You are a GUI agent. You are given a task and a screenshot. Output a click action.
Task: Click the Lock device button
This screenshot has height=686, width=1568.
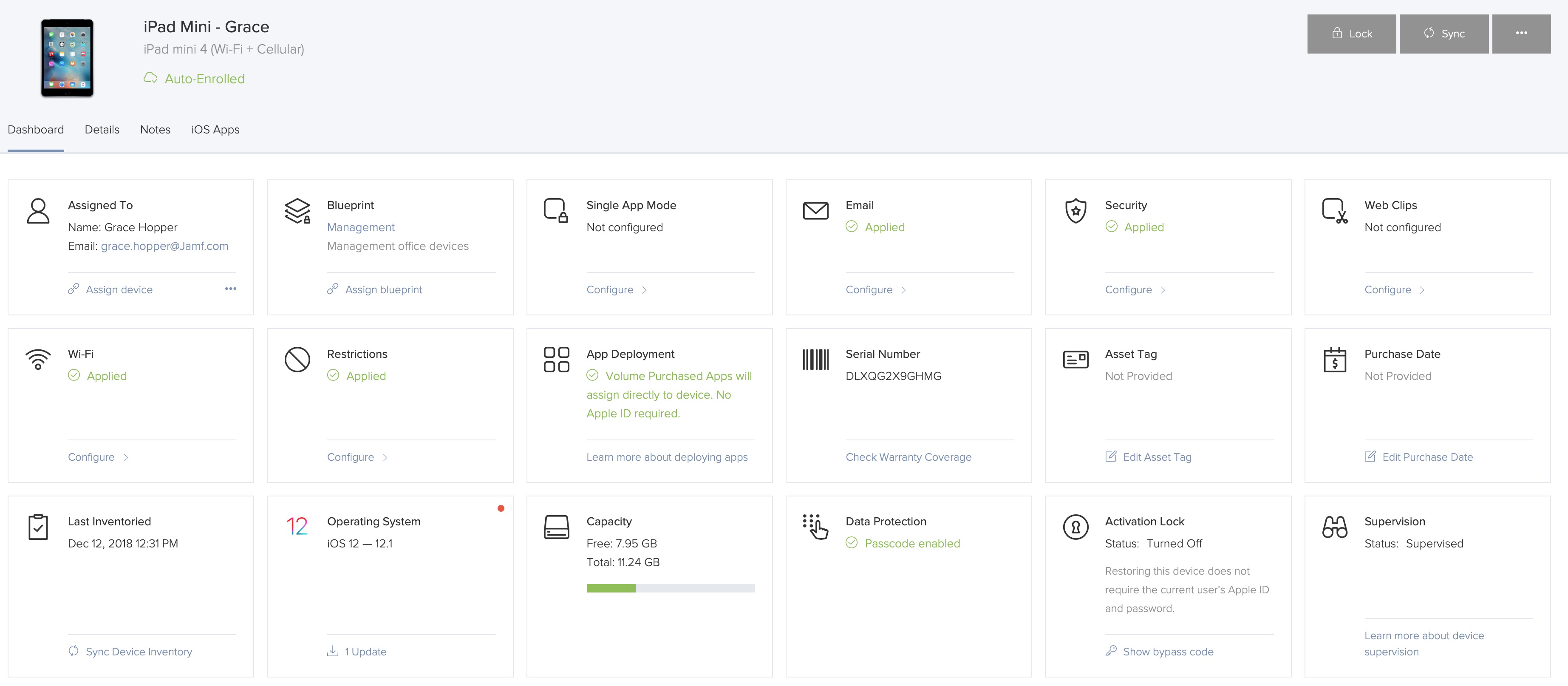click(1351, 34)
